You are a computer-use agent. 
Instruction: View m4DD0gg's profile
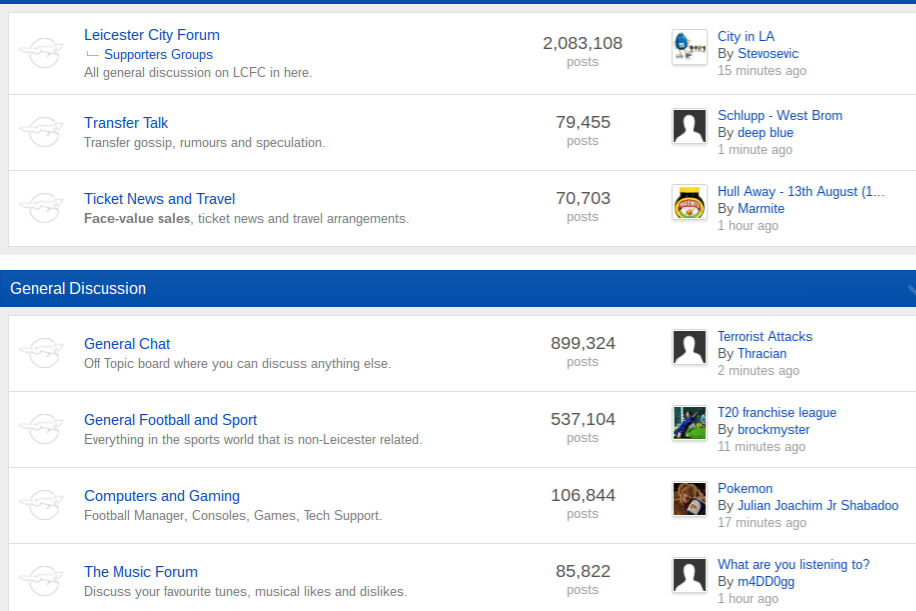tap(766, 581)
